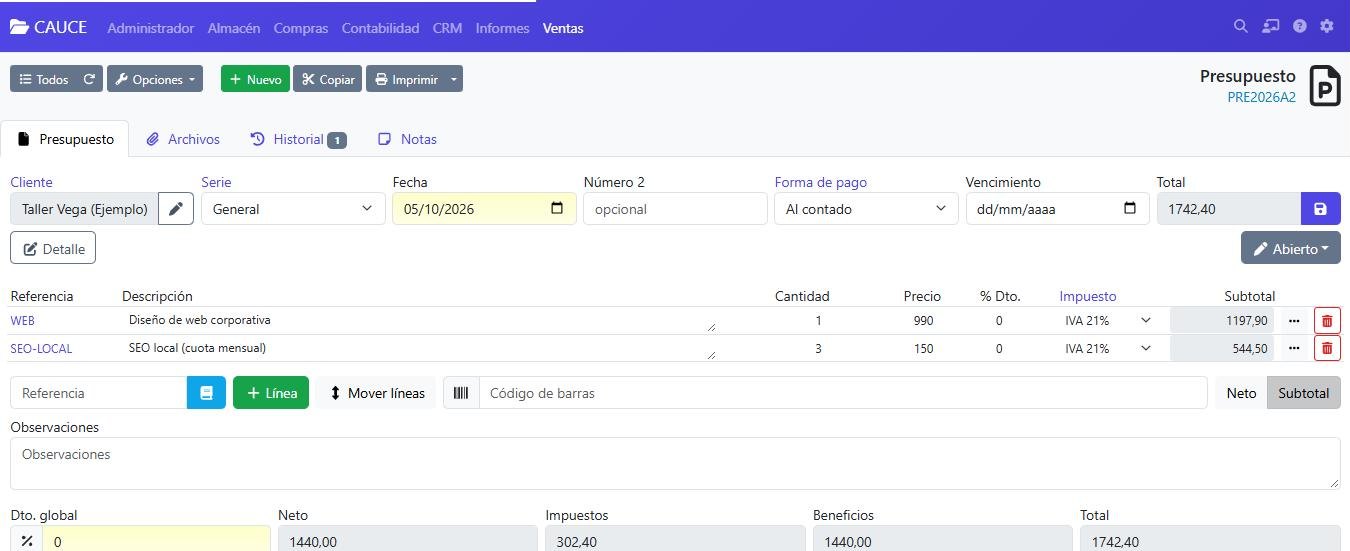Viewport: 1350px width, 551px height.
Task: Open the search magnifier icon
Action: pos(1241,26)
